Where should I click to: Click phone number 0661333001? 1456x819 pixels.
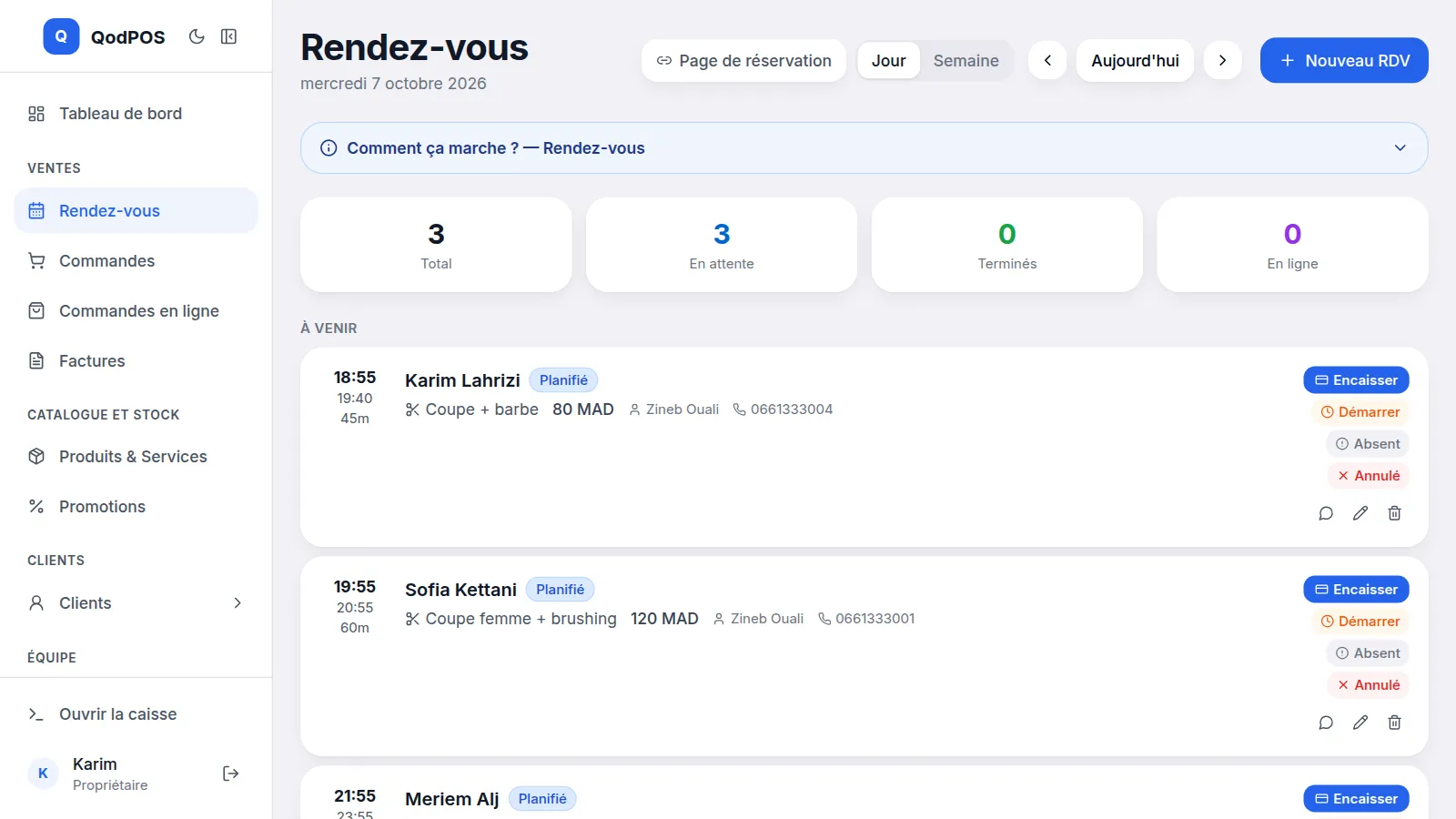[875, 619]
